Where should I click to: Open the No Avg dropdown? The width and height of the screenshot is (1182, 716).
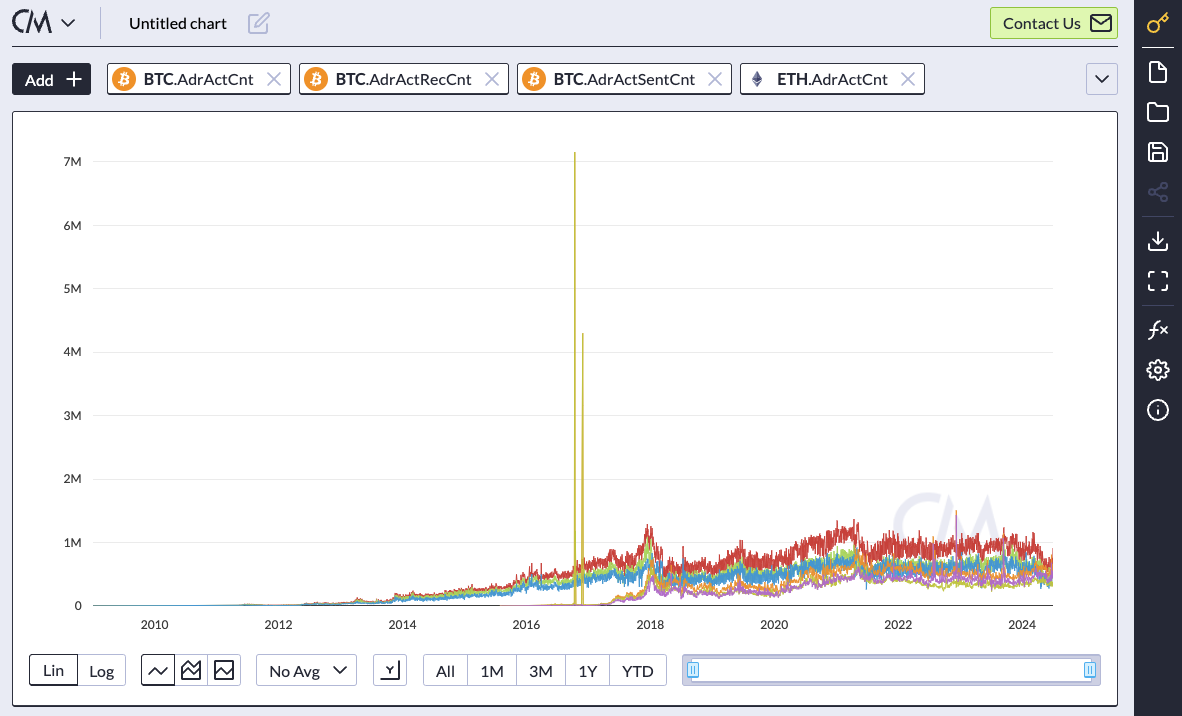[306, 671]
